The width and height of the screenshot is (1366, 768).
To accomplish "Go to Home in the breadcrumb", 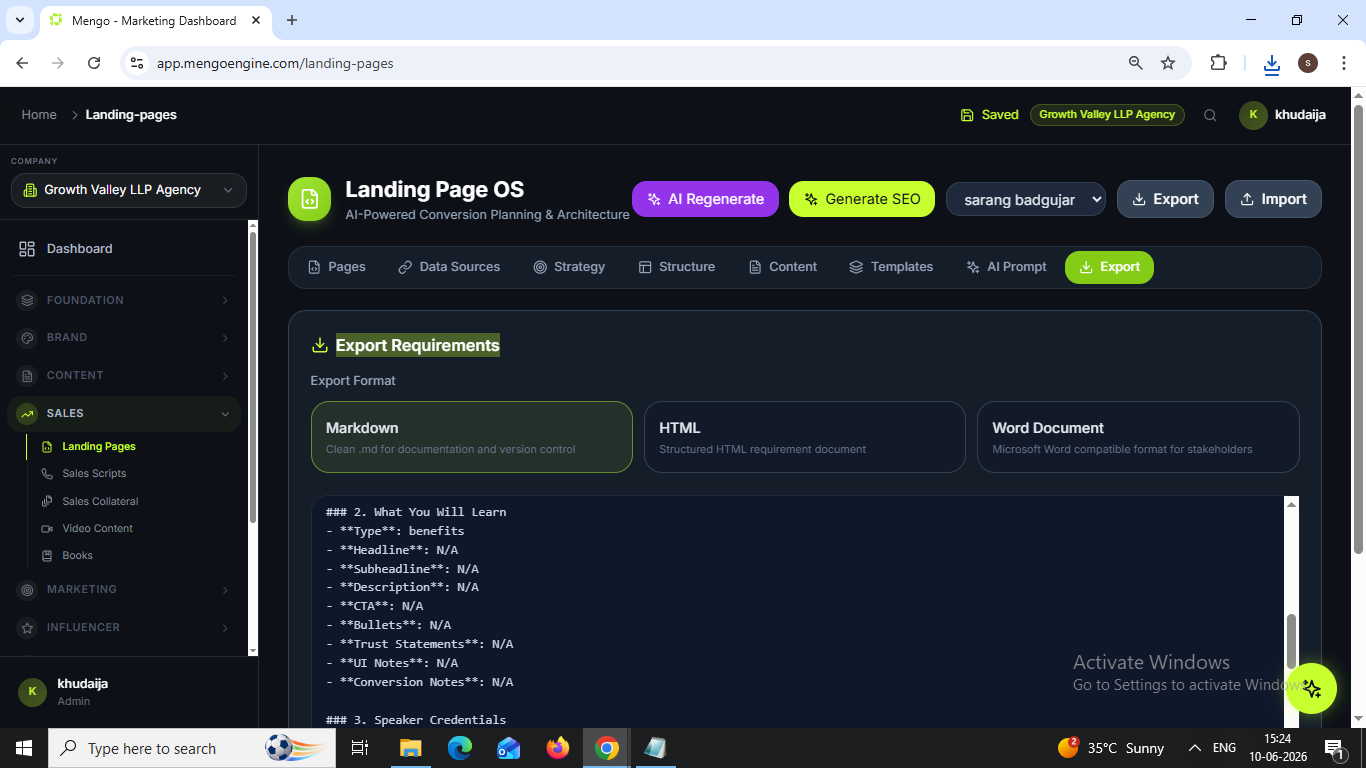I will (x=39, y=115).
